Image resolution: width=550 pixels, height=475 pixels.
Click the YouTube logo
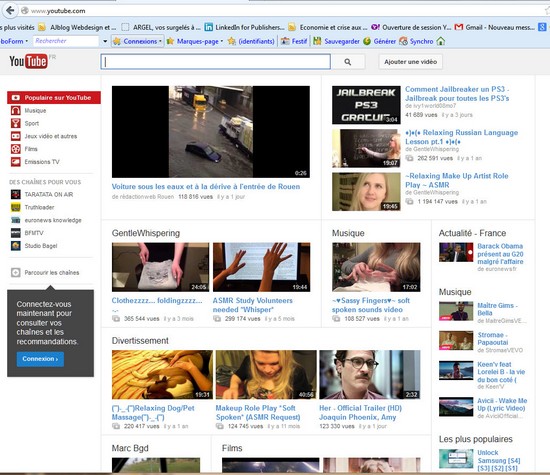[x=29, y=62]
